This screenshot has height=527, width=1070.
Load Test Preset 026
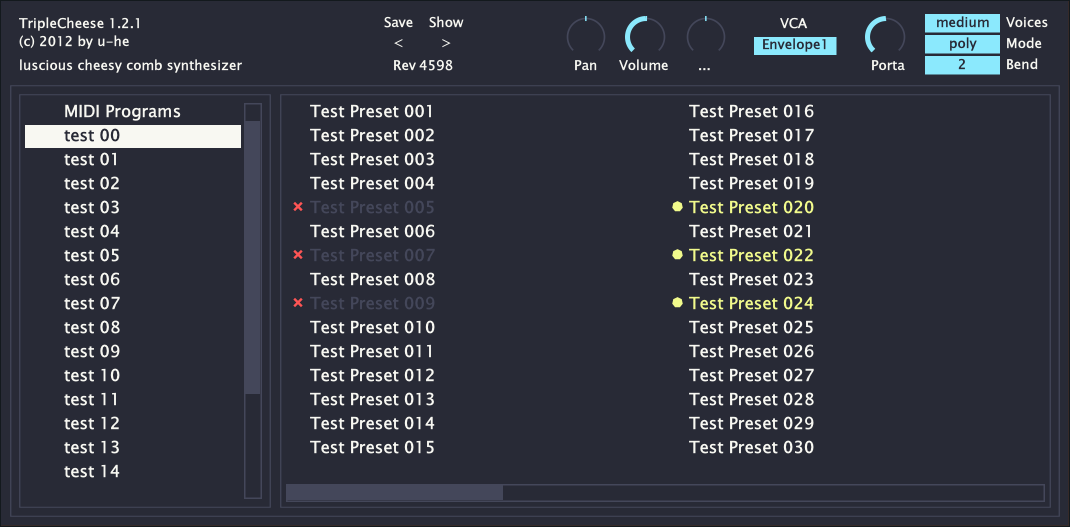751,351
